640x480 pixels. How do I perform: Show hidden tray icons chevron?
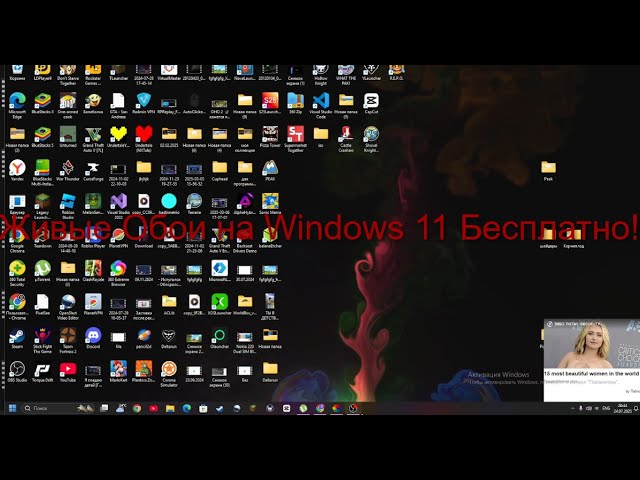pos(572,408)
